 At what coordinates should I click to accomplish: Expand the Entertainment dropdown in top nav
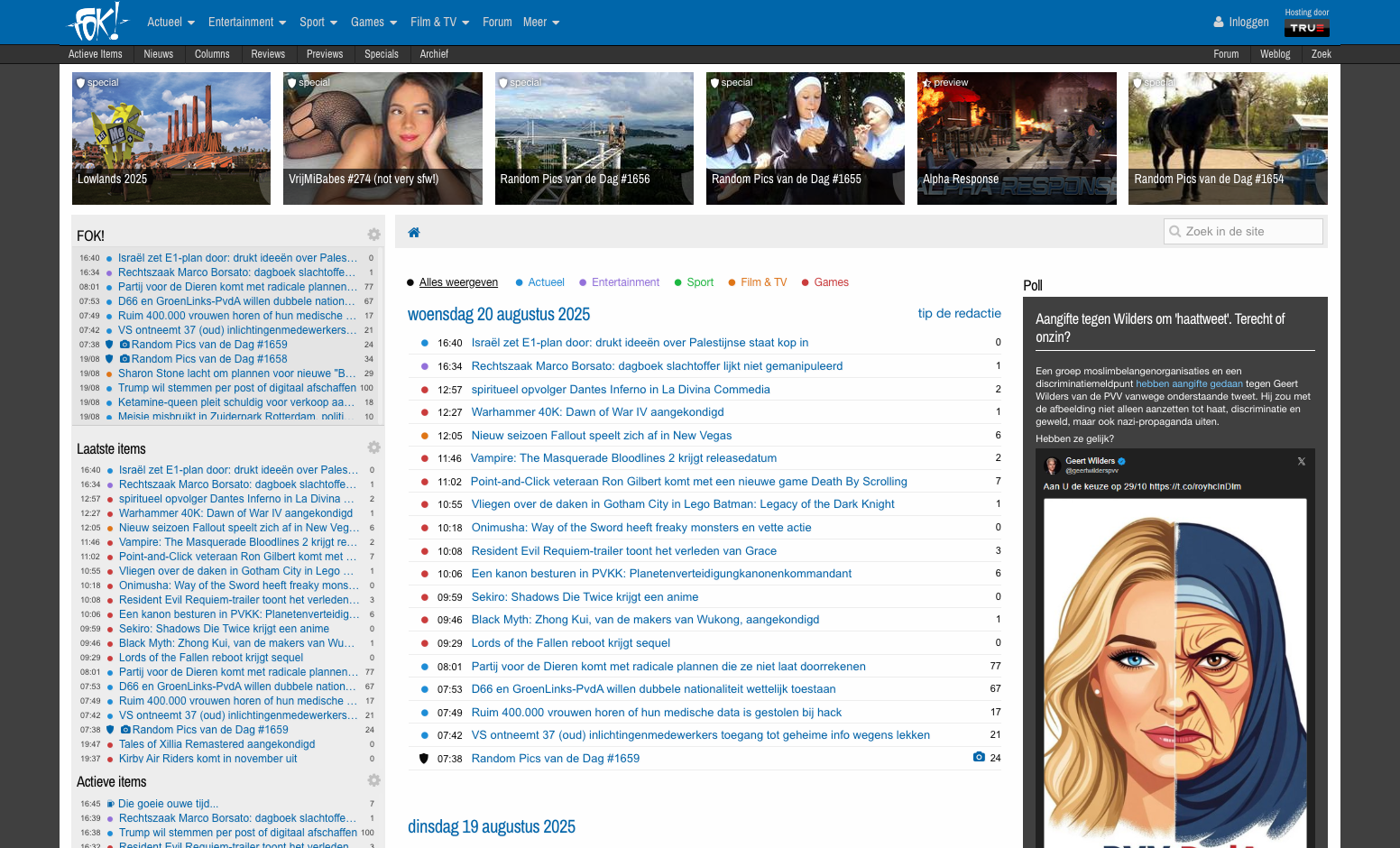coord(247,23)
